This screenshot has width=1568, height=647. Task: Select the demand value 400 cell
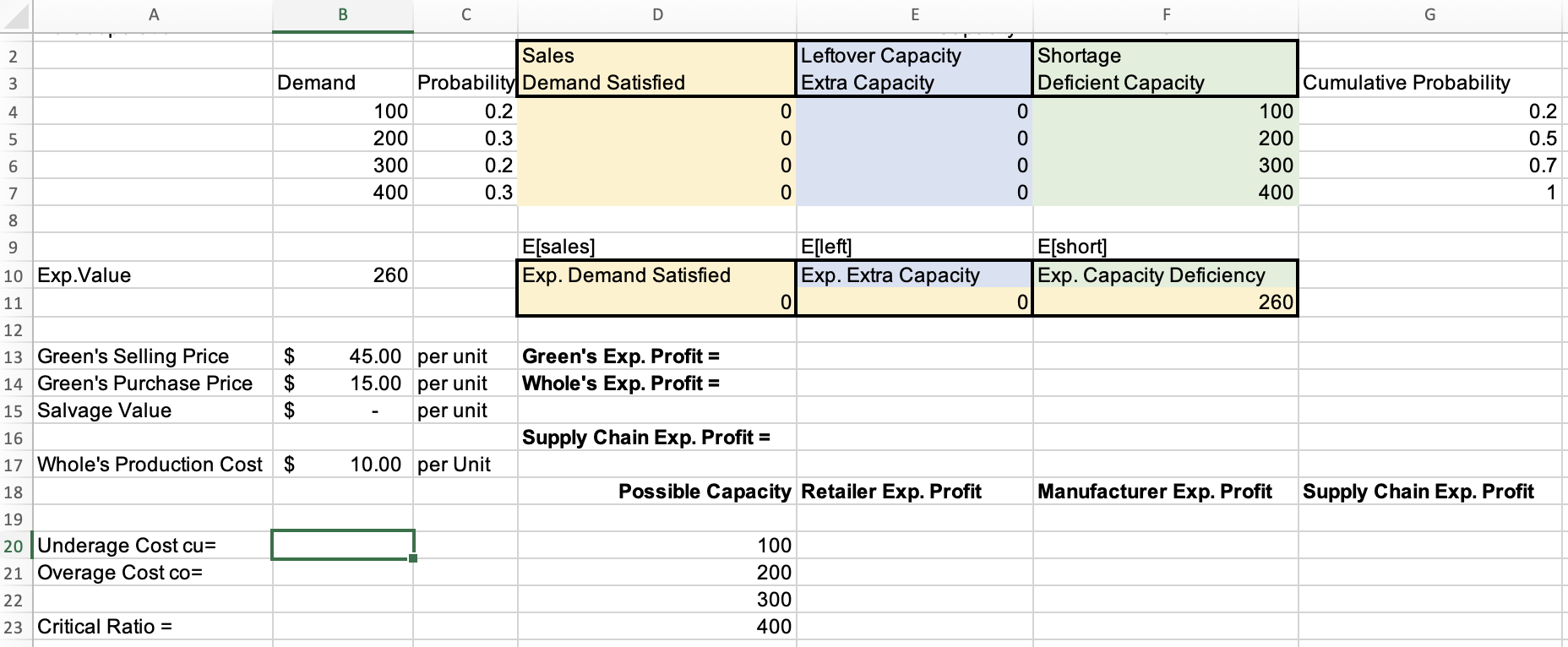pyautogui.click(x=391, y=193)
